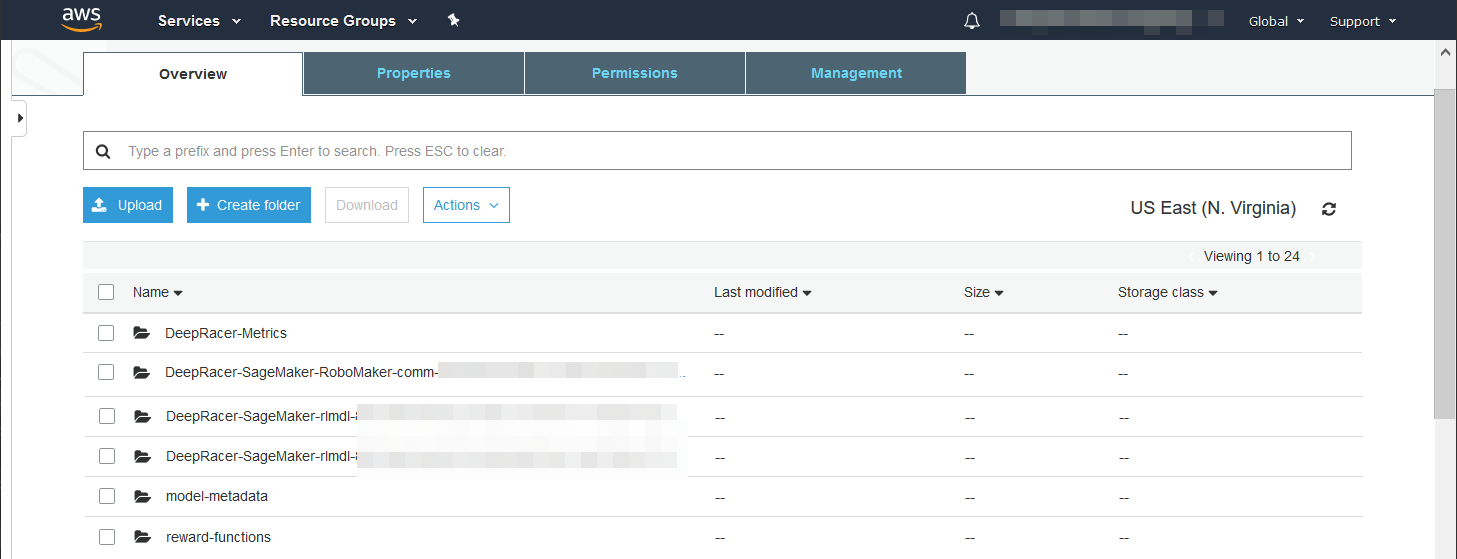This screenshot has width=1457, height=559.
Task: Click the DeepRacer-Metrics folder icon
Action: tap(141, 333)
